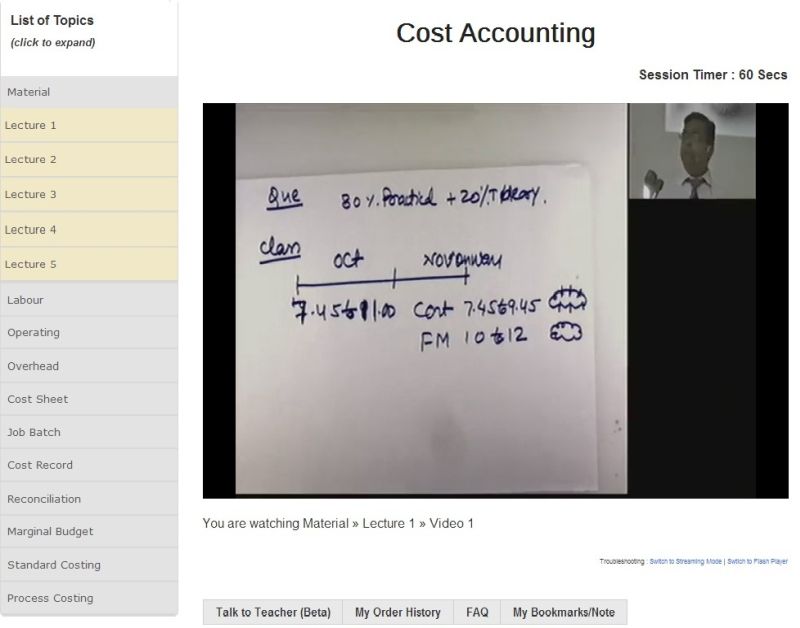Open the Overhead topic
Screen dimensions: 800x628
tap(89, 366)
